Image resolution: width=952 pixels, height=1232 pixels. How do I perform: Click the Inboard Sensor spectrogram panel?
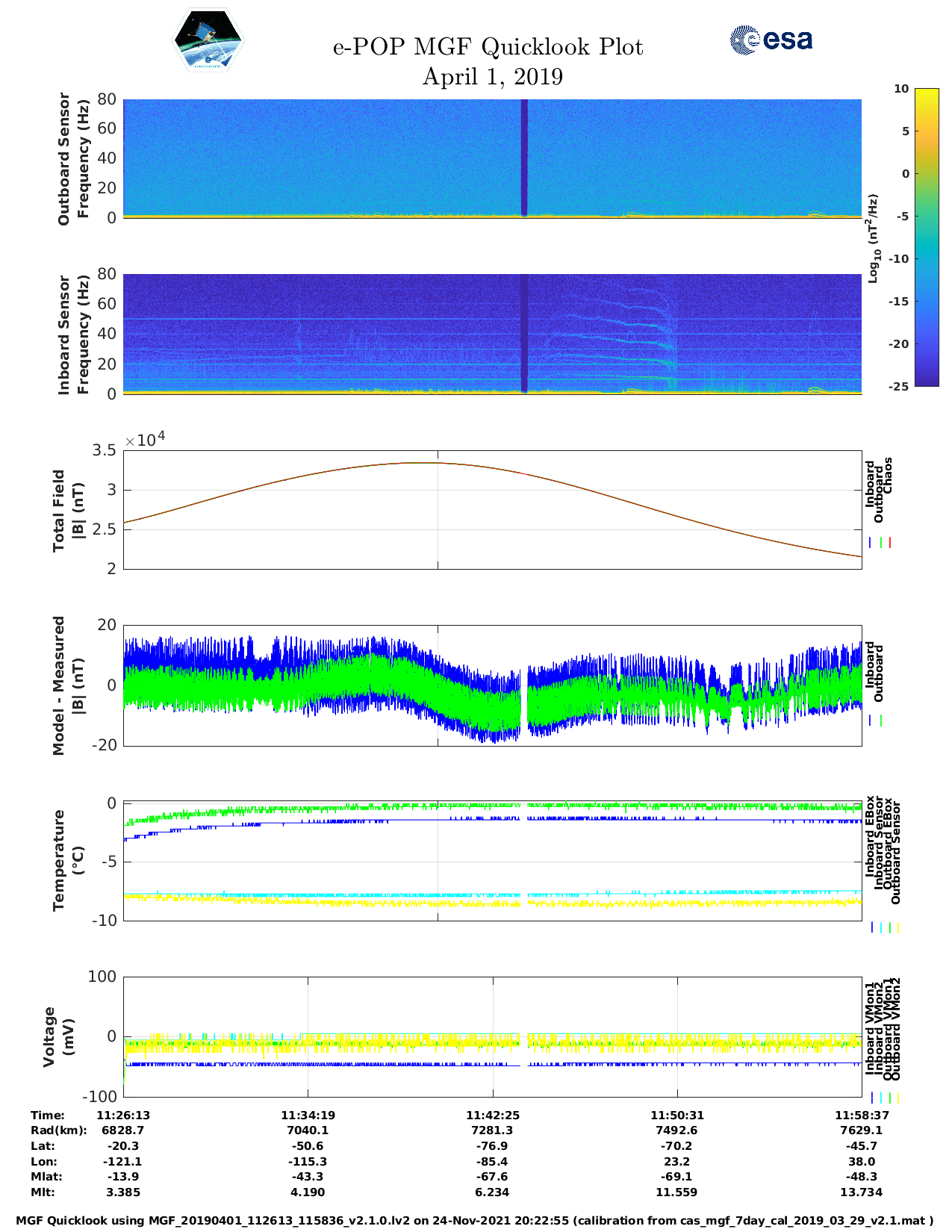[x=492, y=334]
